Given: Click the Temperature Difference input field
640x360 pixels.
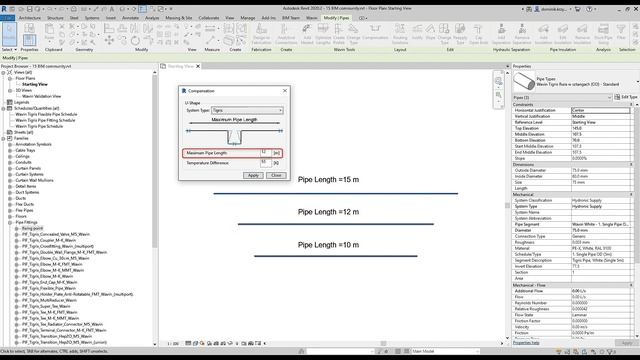Looking at the screenshot, I should coord(266,163).
